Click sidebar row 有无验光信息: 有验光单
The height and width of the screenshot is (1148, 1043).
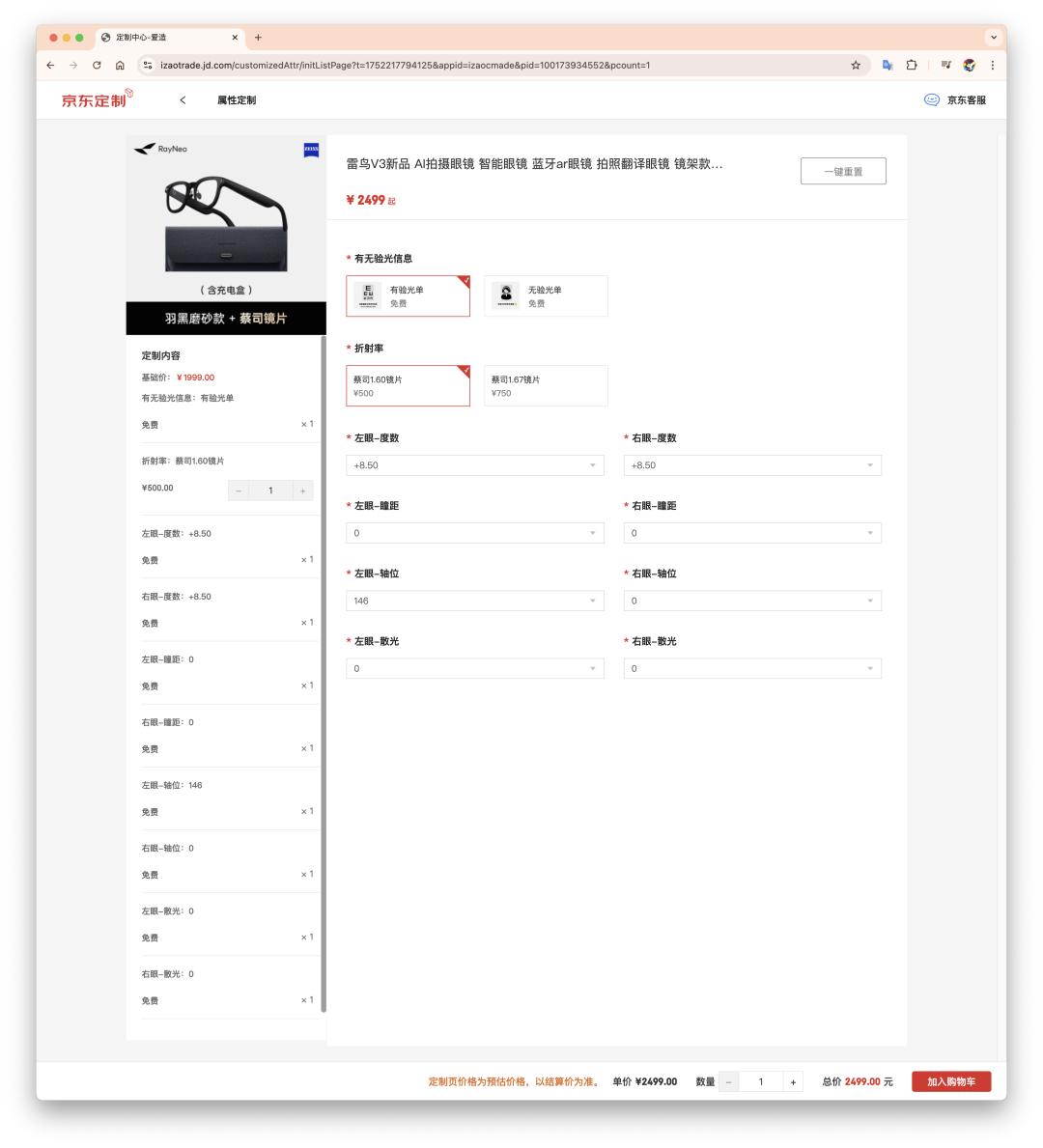(x=187, y=399)
